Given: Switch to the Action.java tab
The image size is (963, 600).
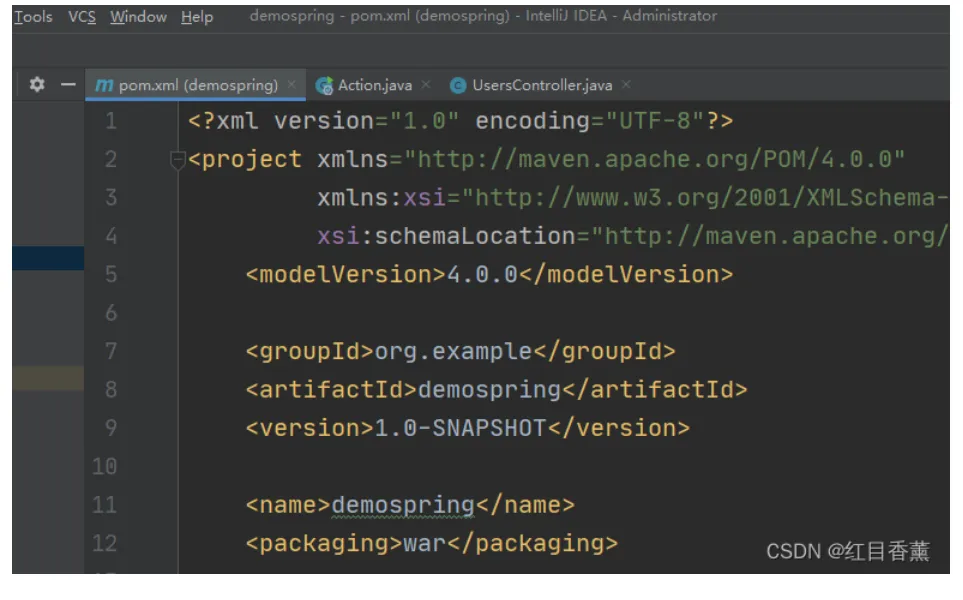Looking at the screenshot, I should coord(375,85).
